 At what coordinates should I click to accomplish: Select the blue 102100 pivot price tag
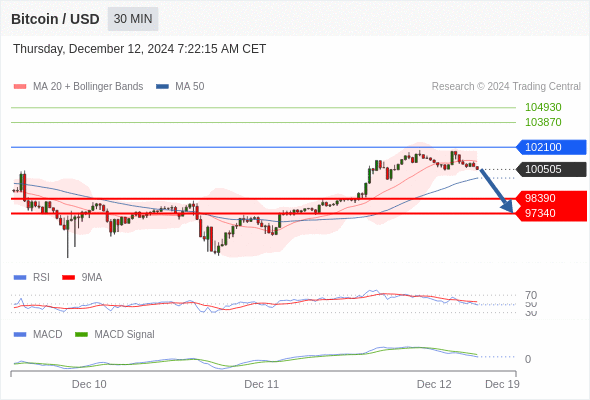(x=551, y=147)
